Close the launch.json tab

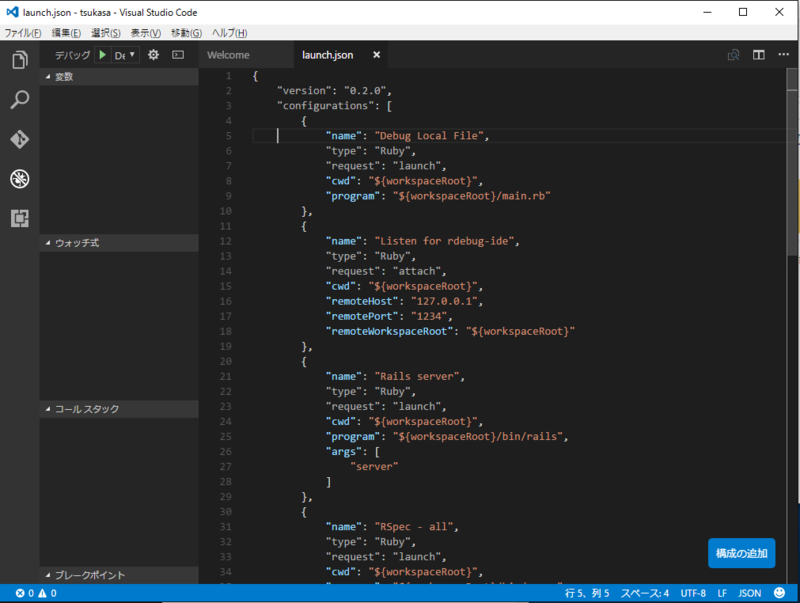pyautogui.click(x=377, y=55)
